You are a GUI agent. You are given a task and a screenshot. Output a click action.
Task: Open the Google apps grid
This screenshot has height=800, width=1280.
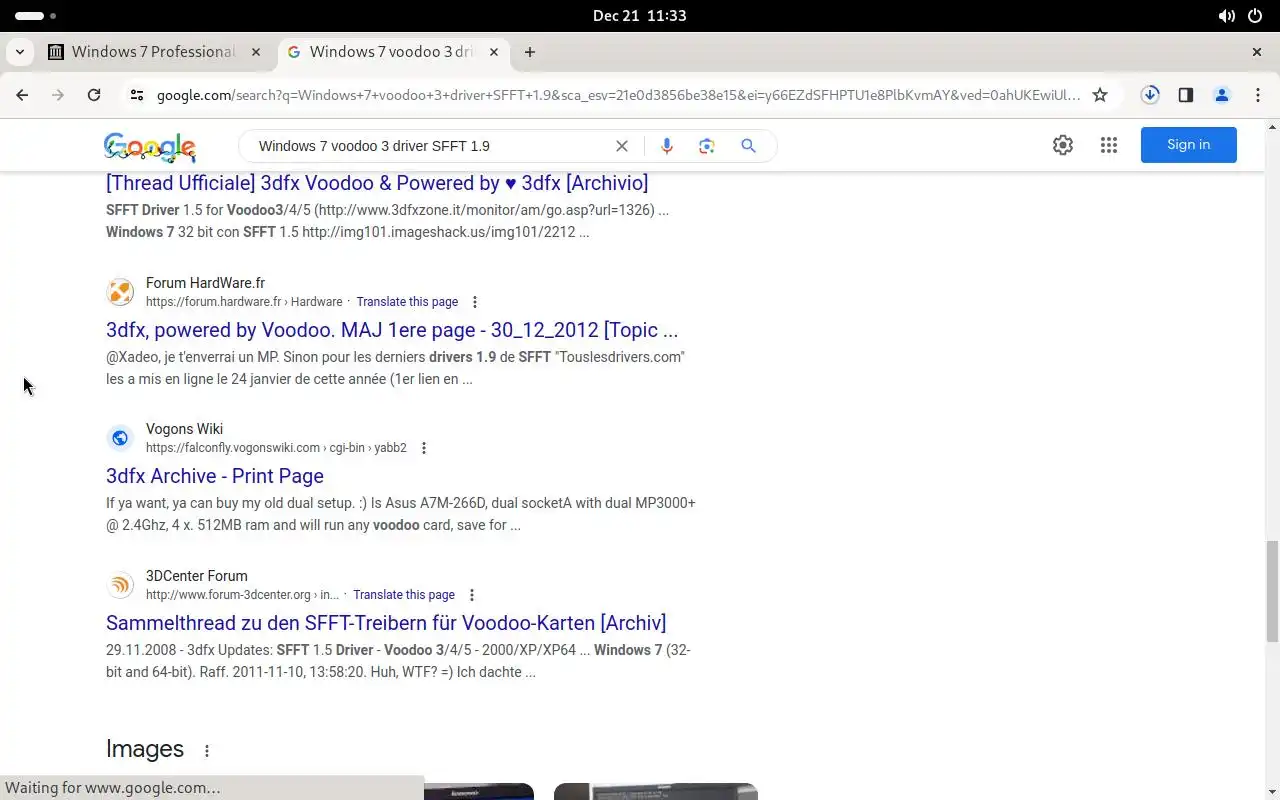click(x=1109, y=145)
